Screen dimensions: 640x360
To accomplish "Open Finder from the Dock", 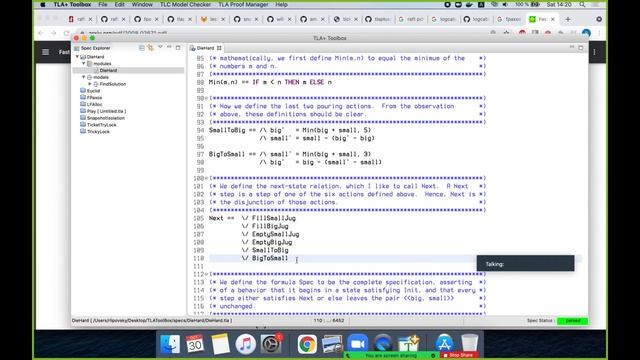I will coord(170,344).
